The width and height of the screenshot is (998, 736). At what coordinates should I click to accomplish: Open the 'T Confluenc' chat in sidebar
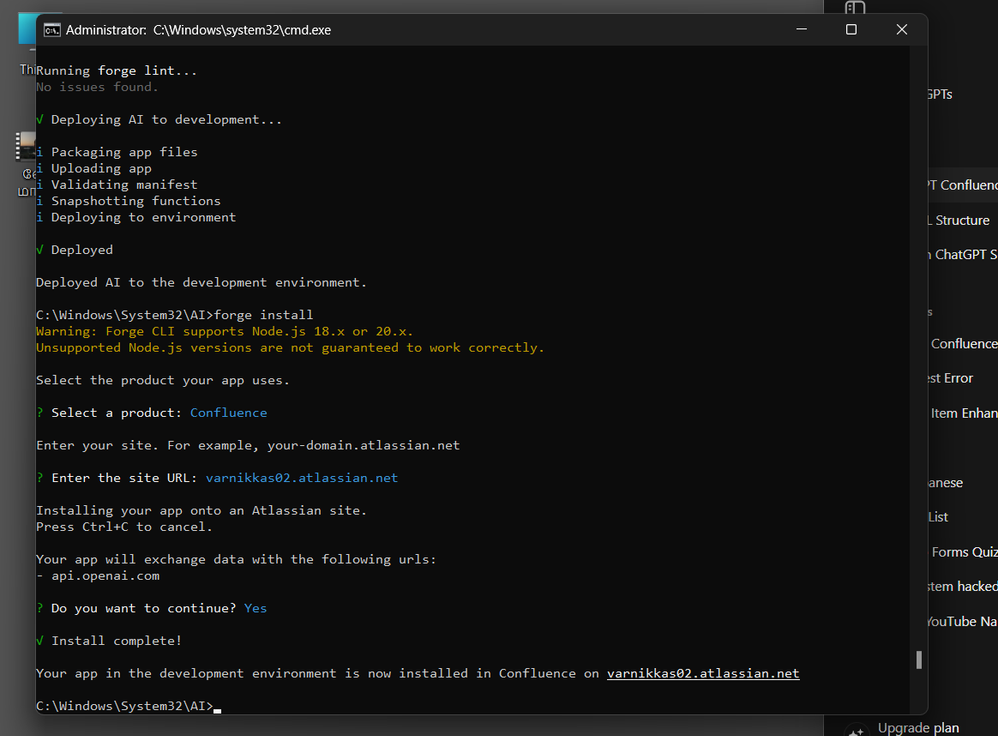[x=962, y=185]
